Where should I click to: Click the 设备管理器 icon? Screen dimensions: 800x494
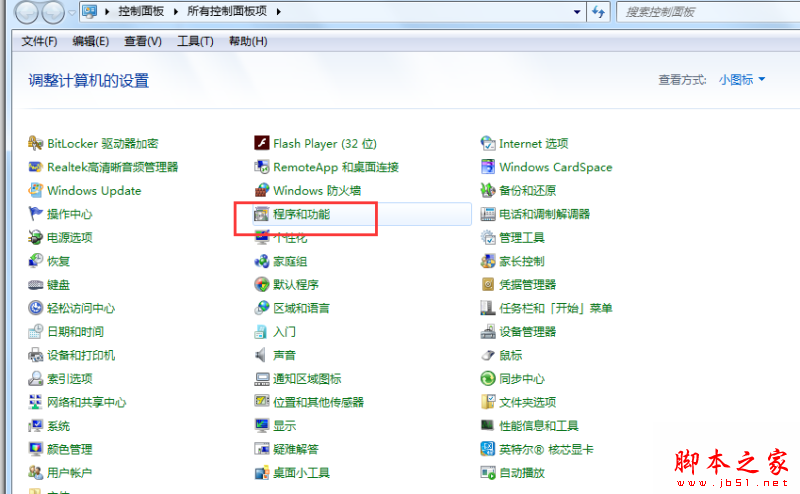pyautogui.click(x=488, y=332)
